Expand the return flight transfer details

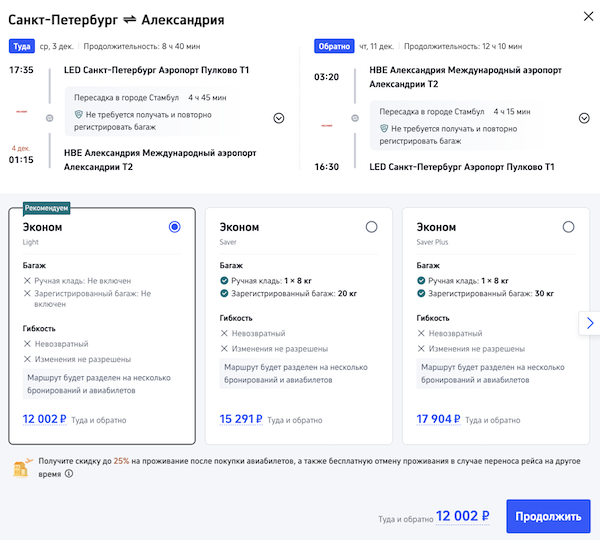tap(584, 118)
